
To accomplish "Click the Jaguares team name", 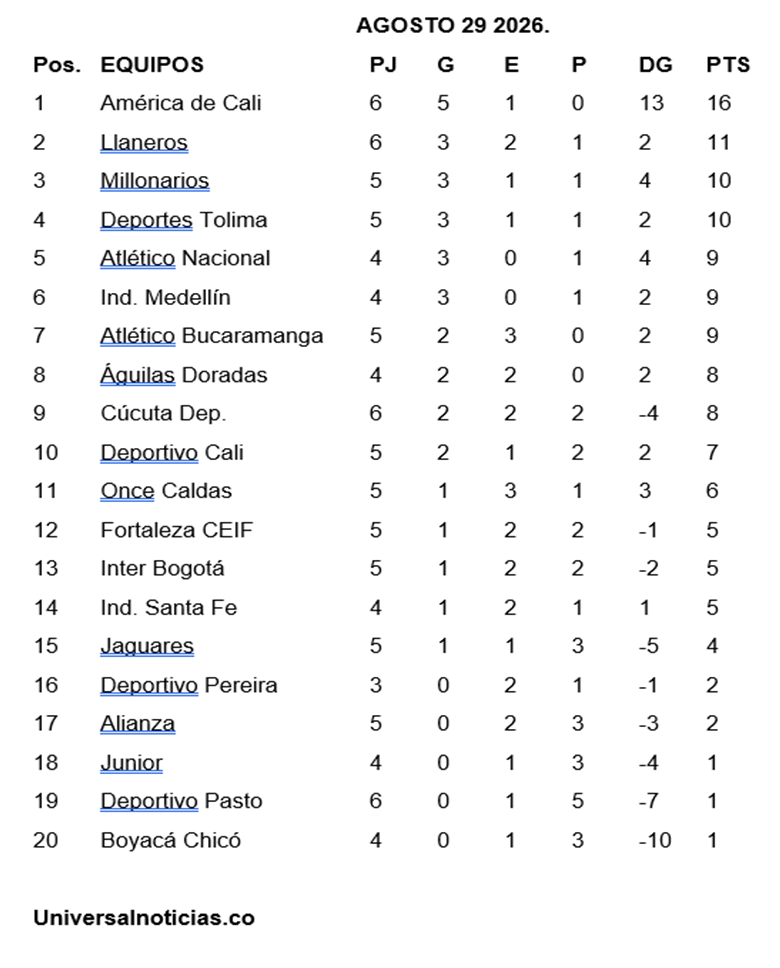I will (x=147, y=646).
